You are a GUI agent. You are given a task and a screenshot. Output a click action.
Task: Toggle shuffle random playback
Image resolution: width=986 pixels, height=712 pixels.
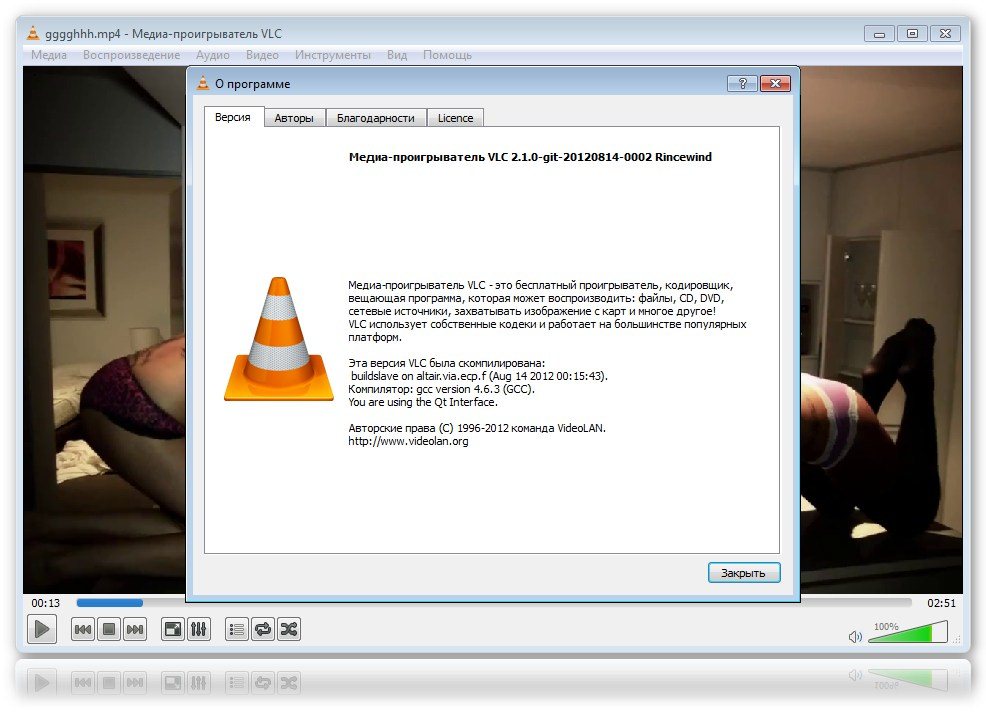(289, 629)
